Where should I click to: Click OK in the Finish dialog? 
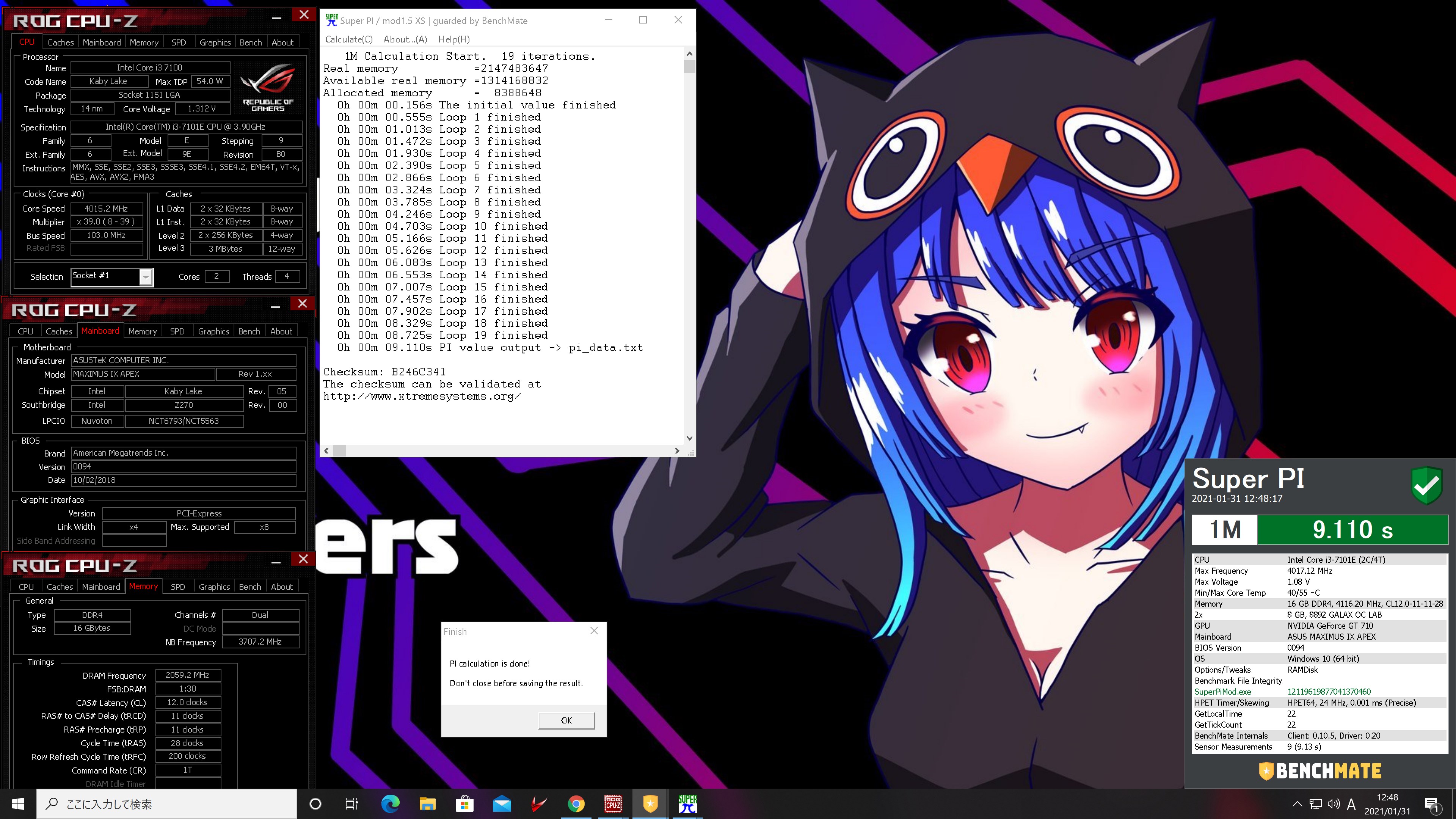tap(566, 720)
